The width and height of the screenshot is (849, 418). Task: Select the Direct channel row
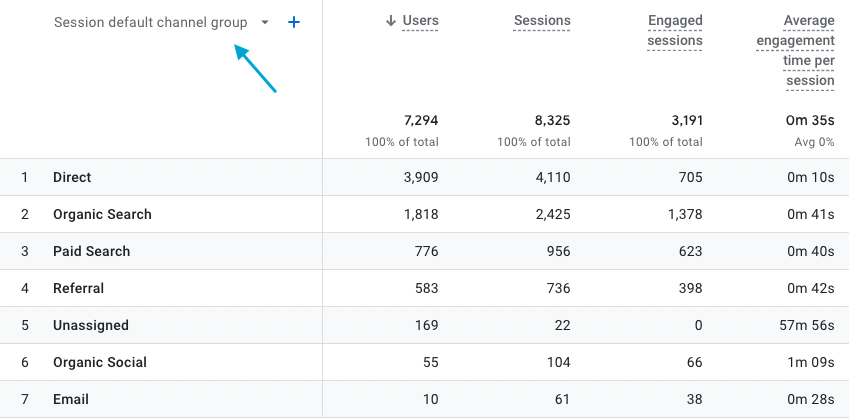click(x=72, y=177)
